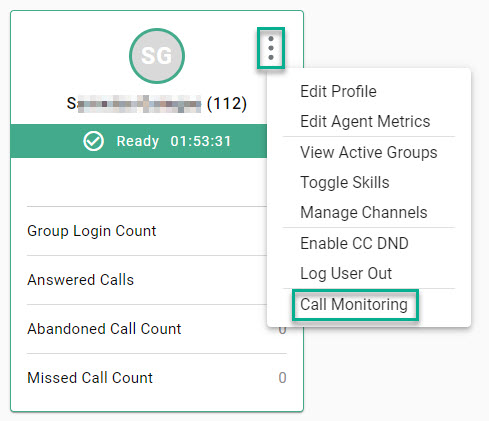Viewport: 489px width, 421px height.
Task: Select the Answered Calls row
Action: coord(147,280)
